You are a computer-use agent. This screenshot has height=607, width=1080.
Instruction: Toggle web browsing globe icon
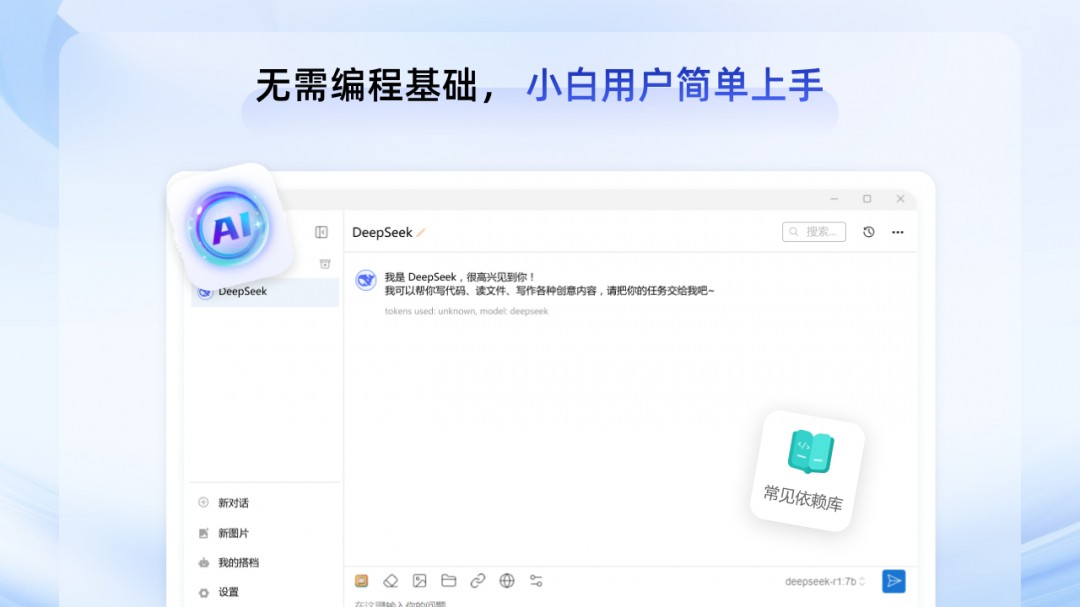(507, 581)
